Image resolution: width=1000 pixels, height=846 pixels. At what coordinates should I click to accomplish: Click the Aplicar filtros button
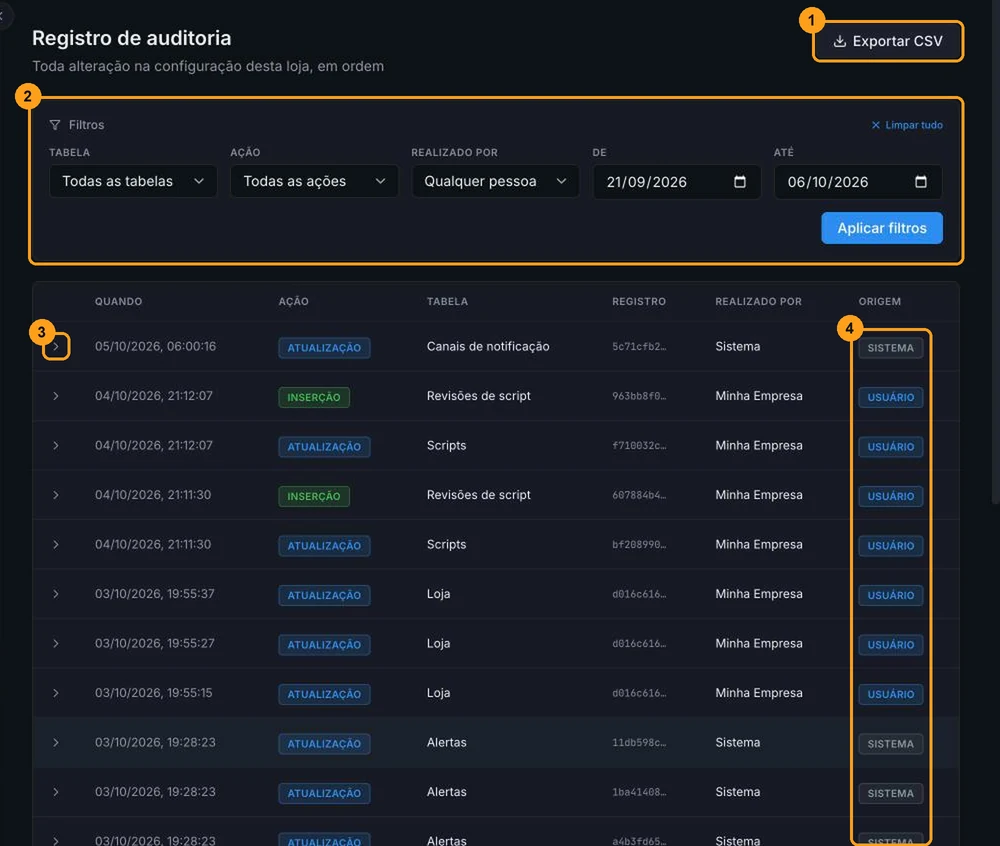click(881, 228)
